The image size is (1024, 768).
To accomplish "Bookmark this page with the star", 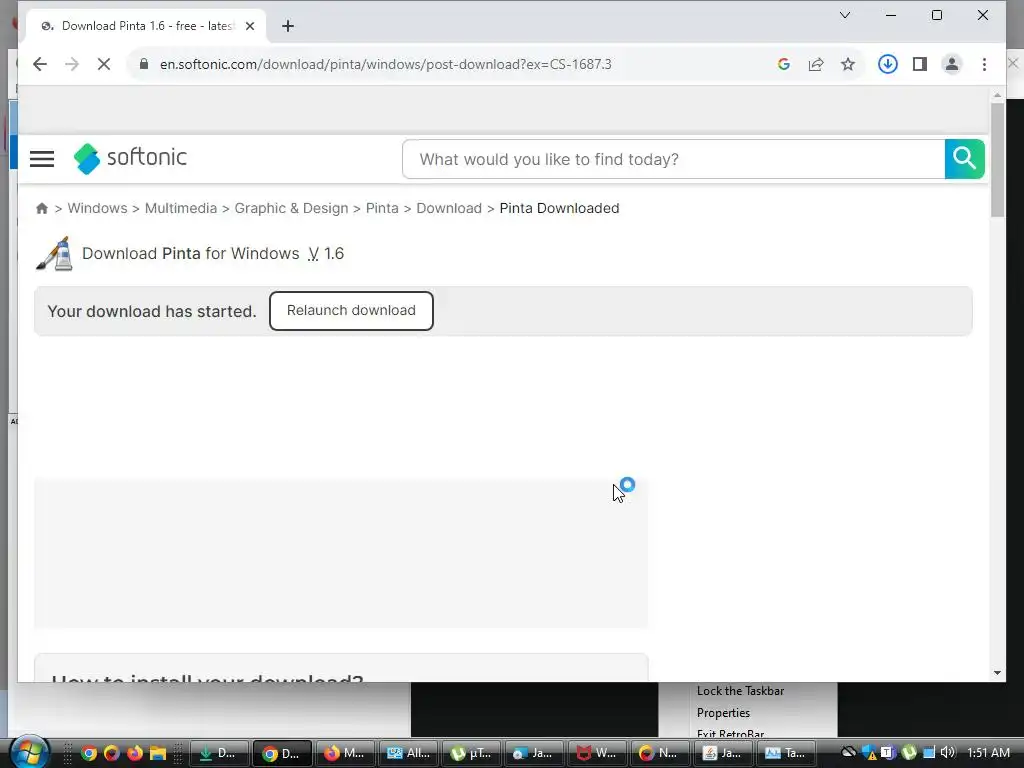I will click(848, 64).
